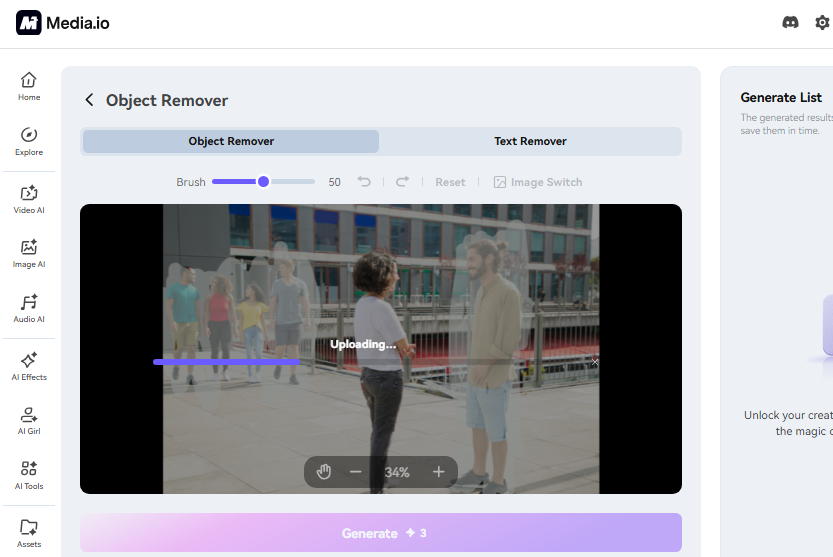Open AI Tools section
Viewport: 833px width, 557px height.
tap(29, 475)
